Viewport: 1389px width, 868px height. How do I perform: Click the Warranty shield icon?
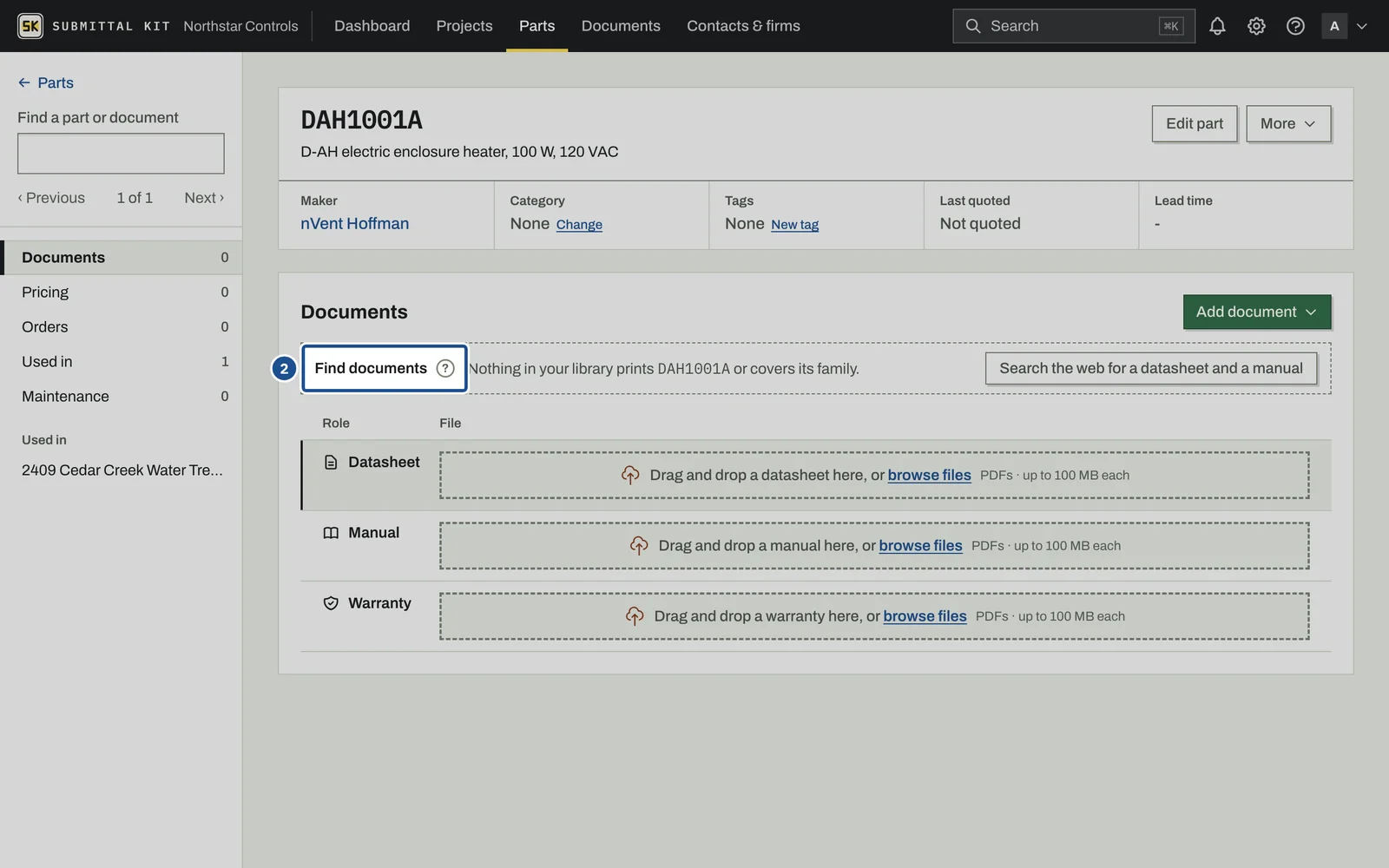point(331,603)
